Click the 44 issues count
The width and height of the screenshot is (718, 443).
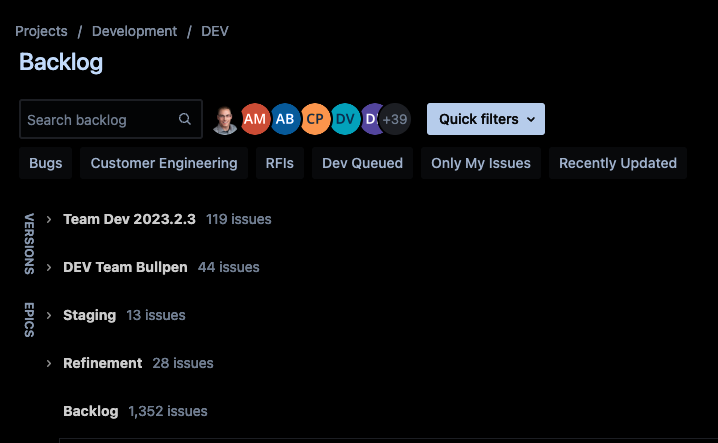(x=228, y=268)
